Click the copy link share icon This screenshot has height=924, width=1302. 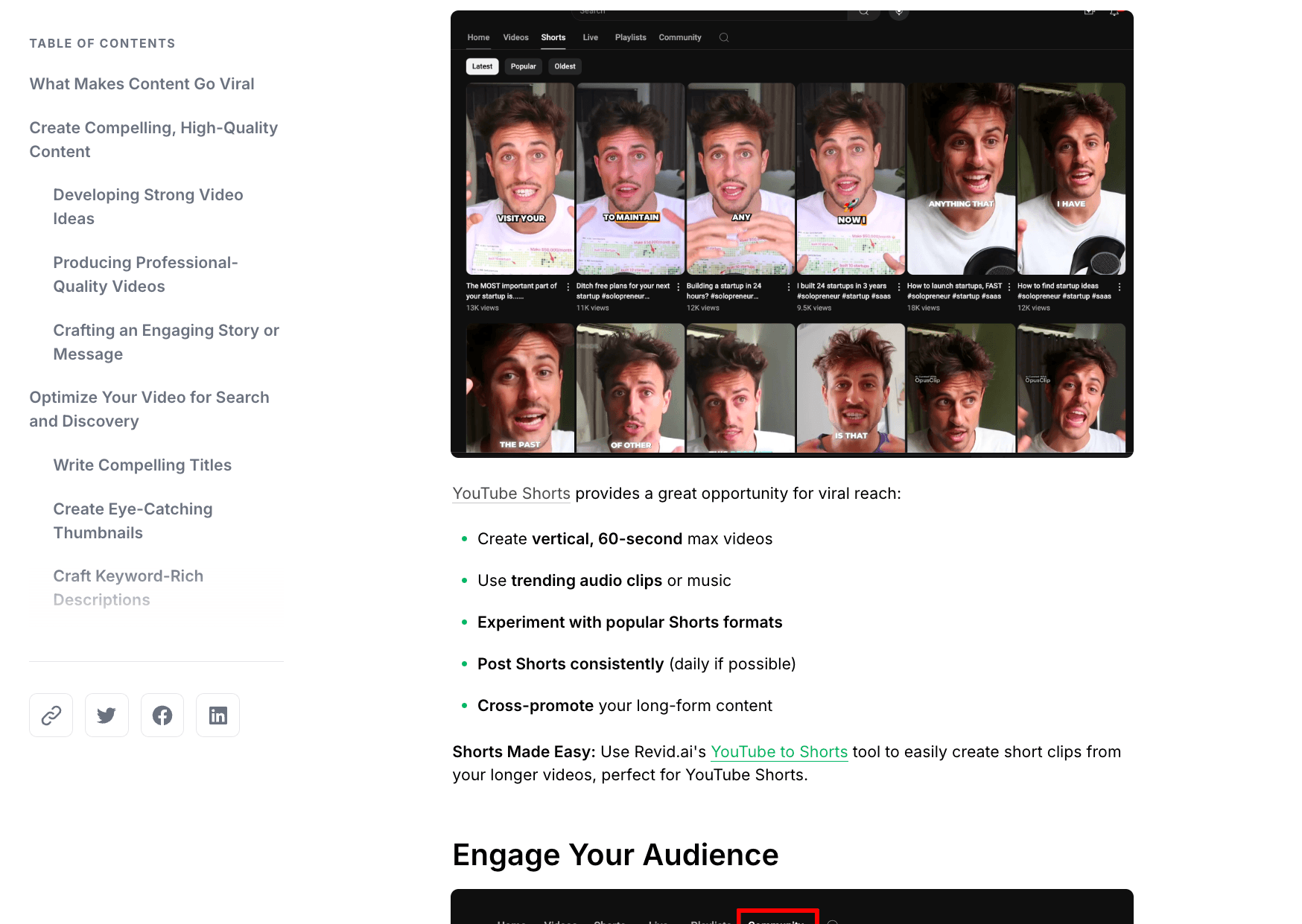tap(51, 716)
